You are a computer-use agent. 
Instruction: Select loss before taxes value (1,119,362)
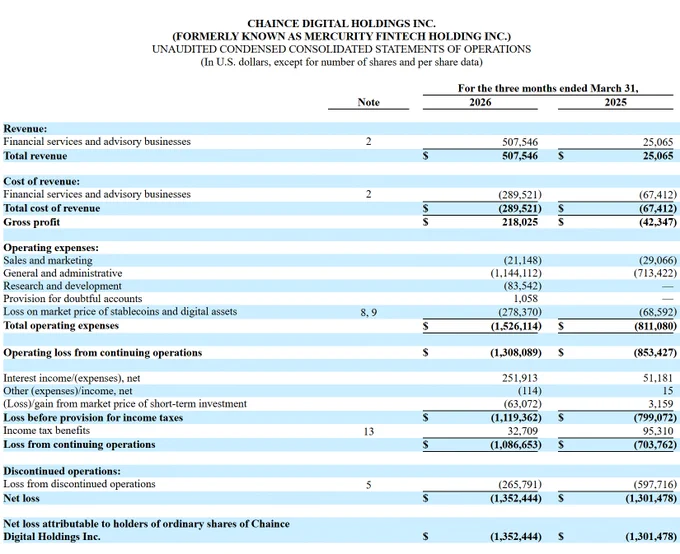pos(516,418)
